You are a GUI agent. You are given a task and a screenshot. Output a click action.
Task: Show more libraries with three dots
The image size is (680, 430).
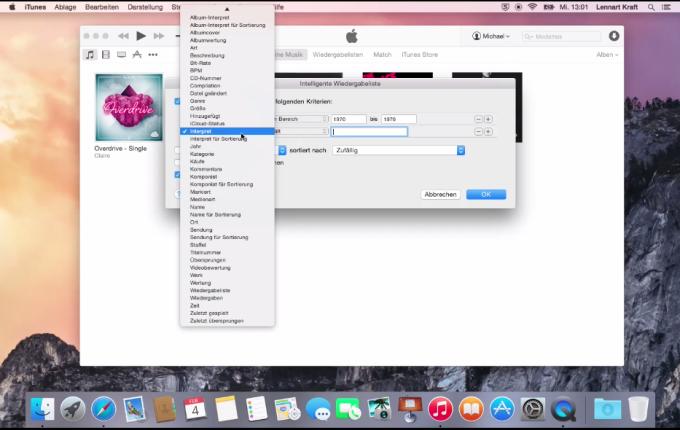(x=153, y=55)
